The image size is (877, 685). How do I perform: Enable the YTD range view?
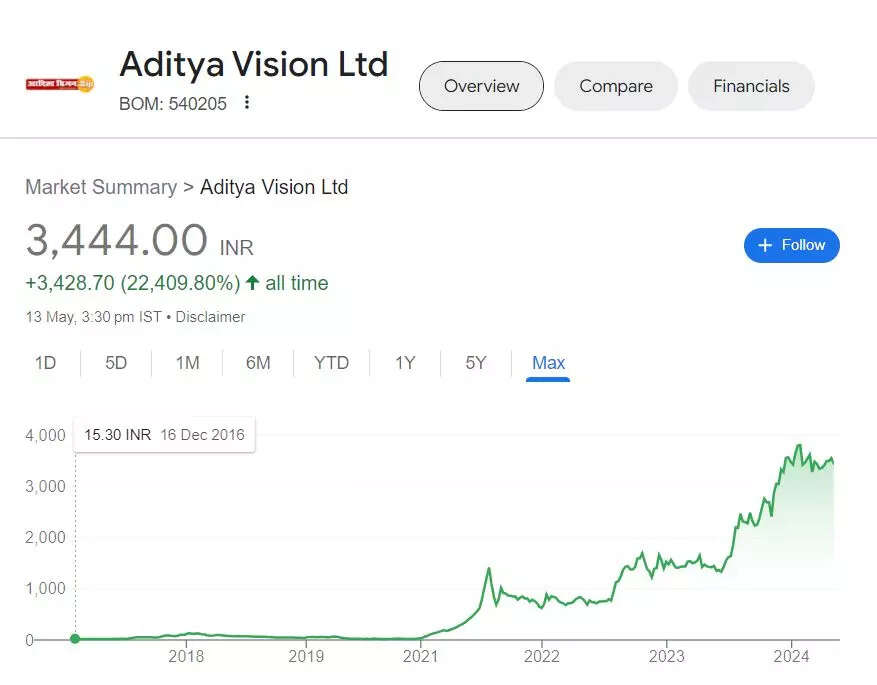point(331,363)
